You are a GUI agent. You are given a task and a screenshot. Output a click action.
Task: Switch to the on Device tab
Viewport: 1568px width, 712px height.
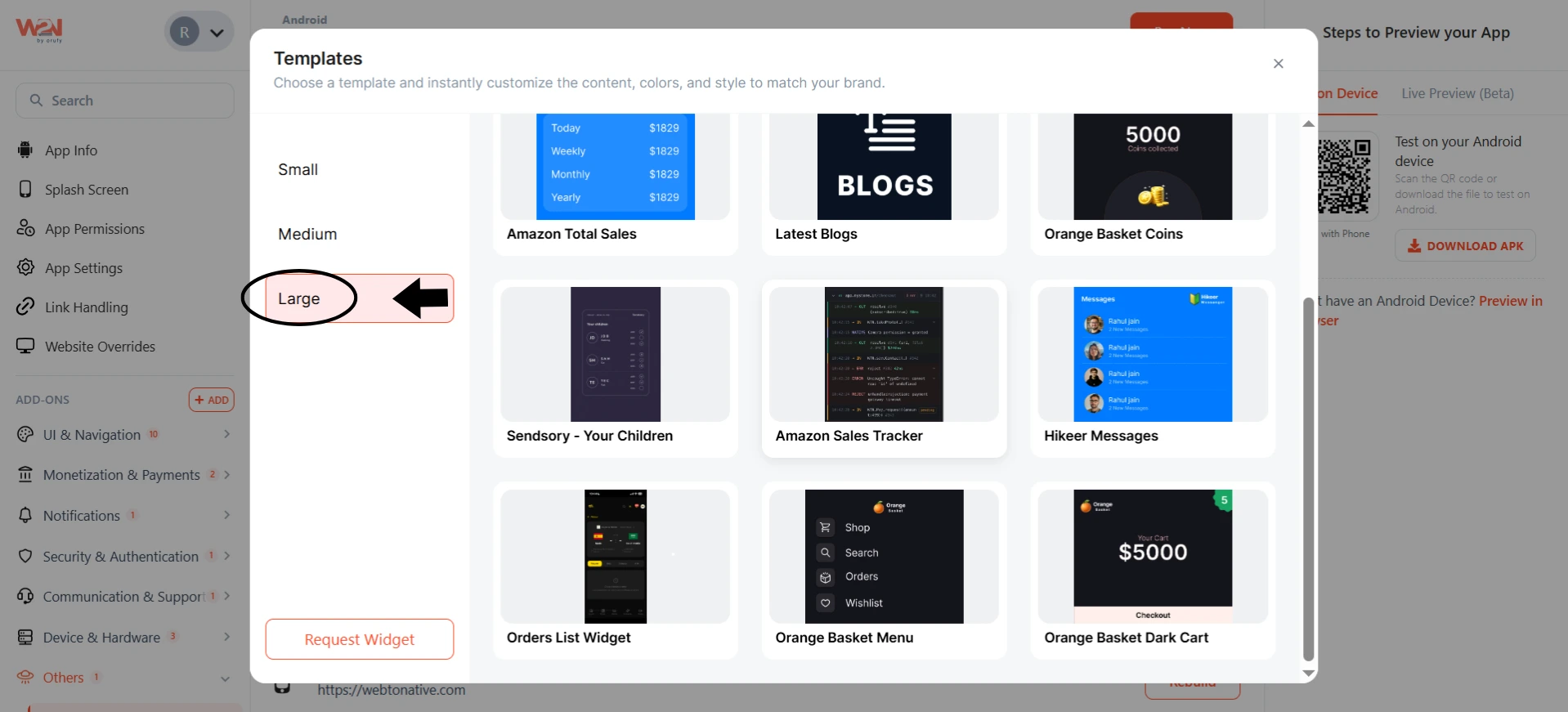(1348, 93)
